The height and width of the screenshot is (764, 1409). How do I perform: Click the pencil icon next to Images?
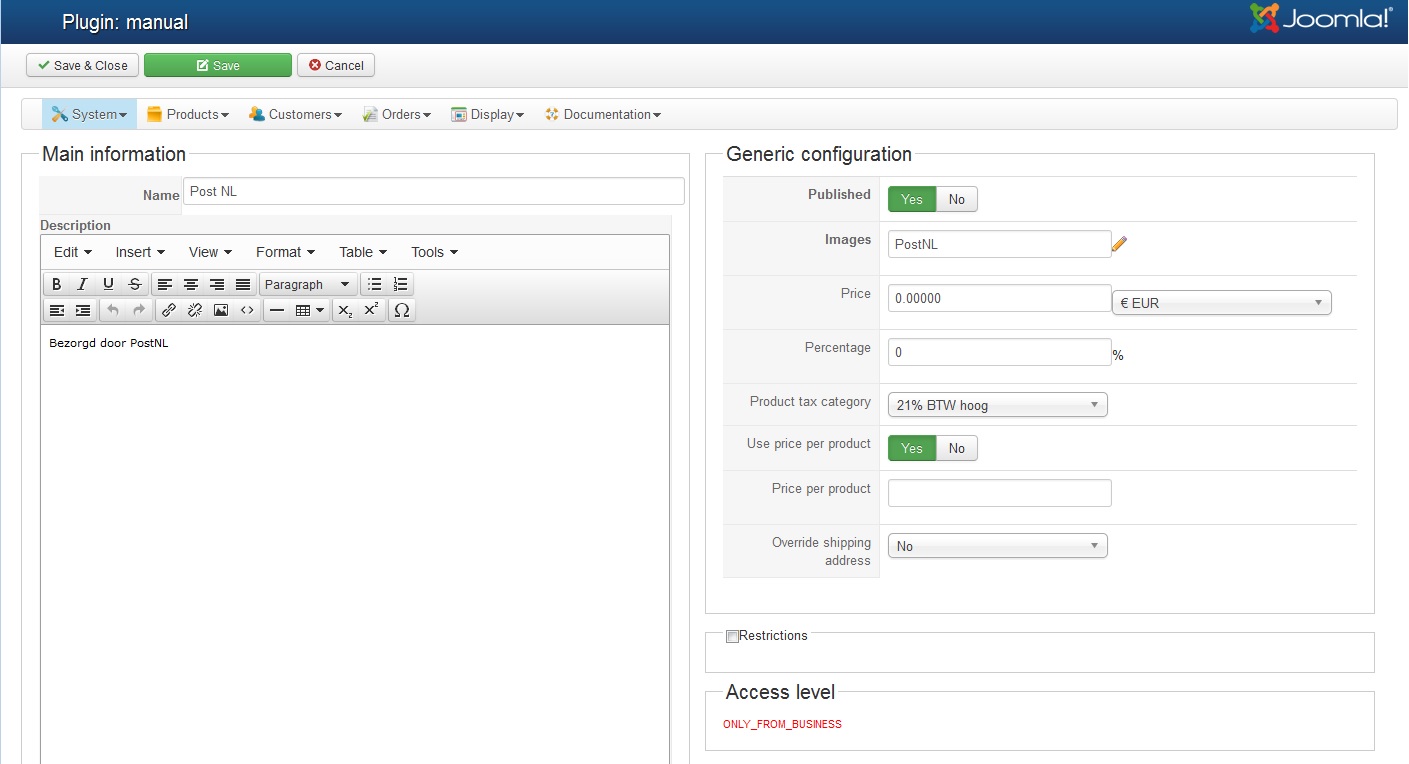pos(1119,243)
